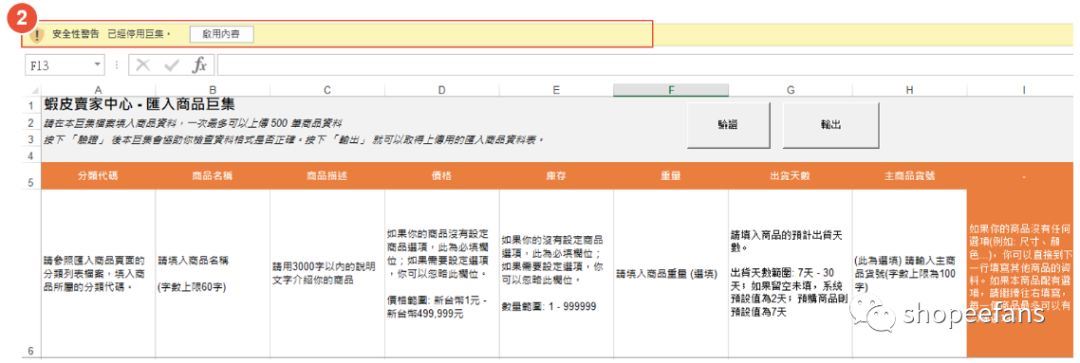Screen dimensions: 1080x363
Task: Click price cell mentioning 新台幣499,999元
Action: point(442,274)
